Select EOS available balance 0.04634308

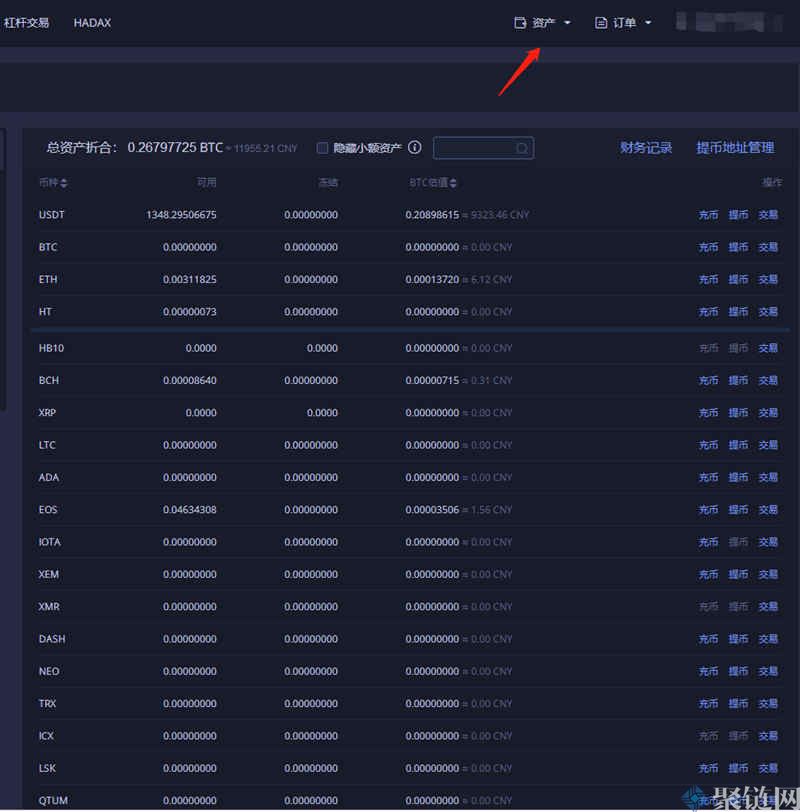click(190, 510)
